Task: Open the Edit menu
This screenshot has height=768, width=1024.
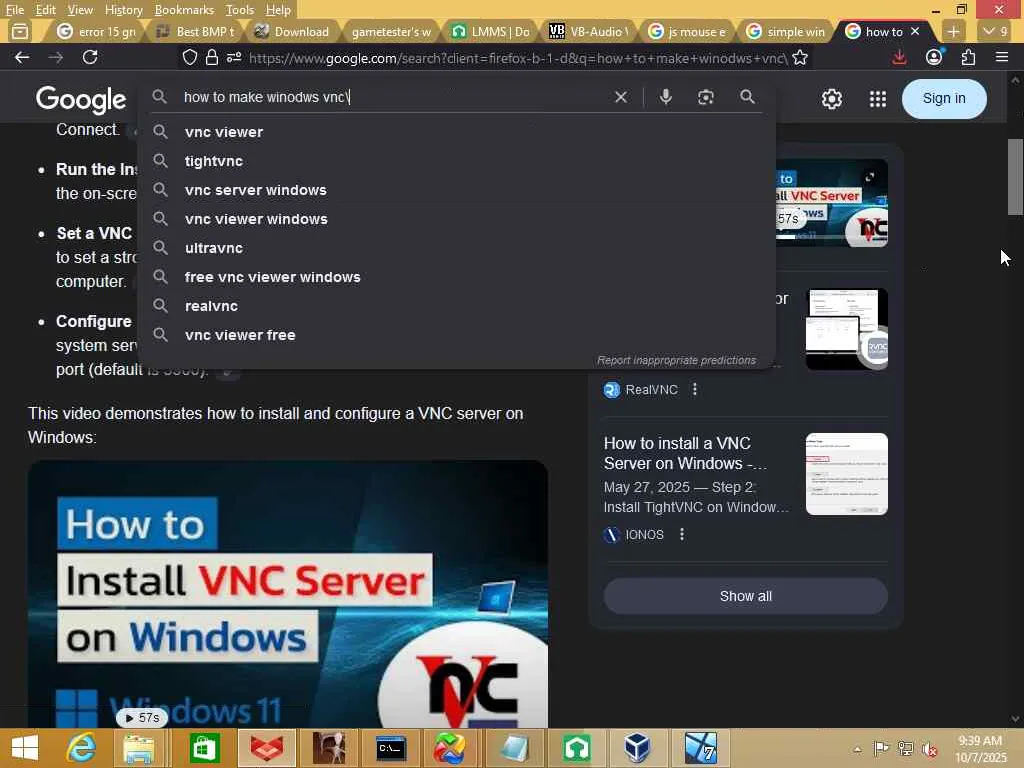Action: coord(45,10)
